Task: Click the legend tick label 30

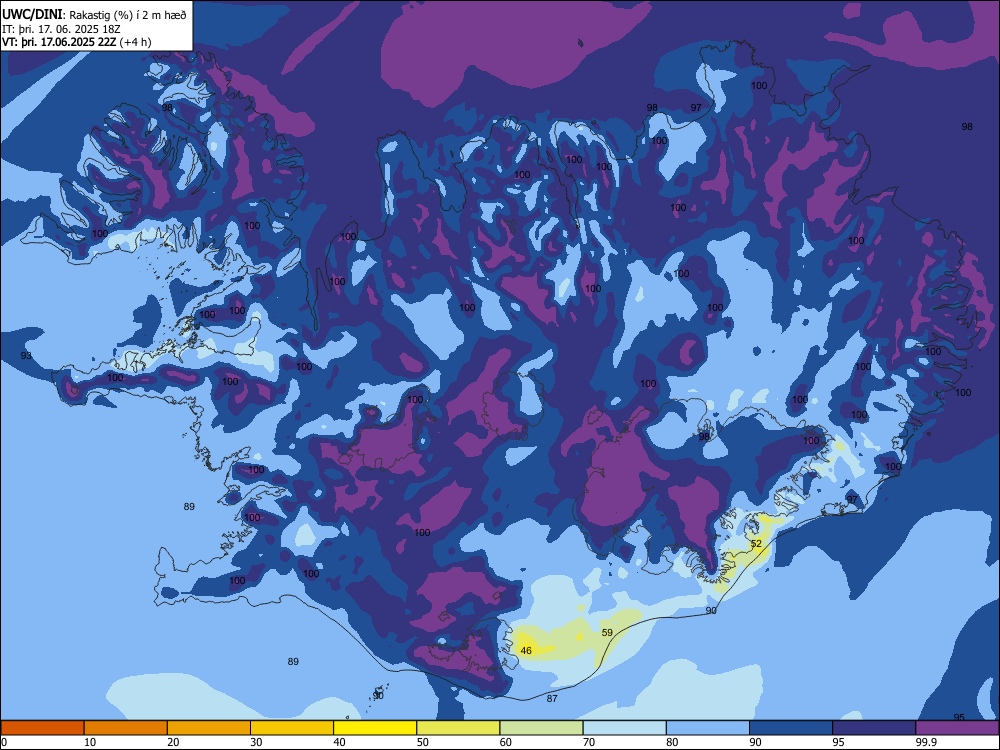Action: coord(256,742)
